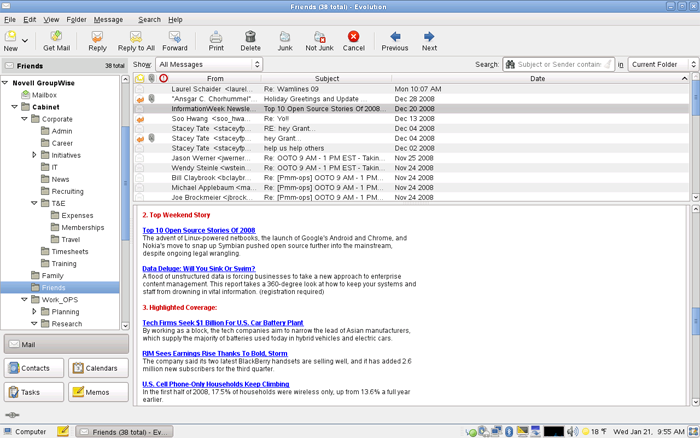Image resolution: width=700 pixels, height=438 pixels.
Task: Click message preview scrollbar thumb
Action: click(695, 321)
